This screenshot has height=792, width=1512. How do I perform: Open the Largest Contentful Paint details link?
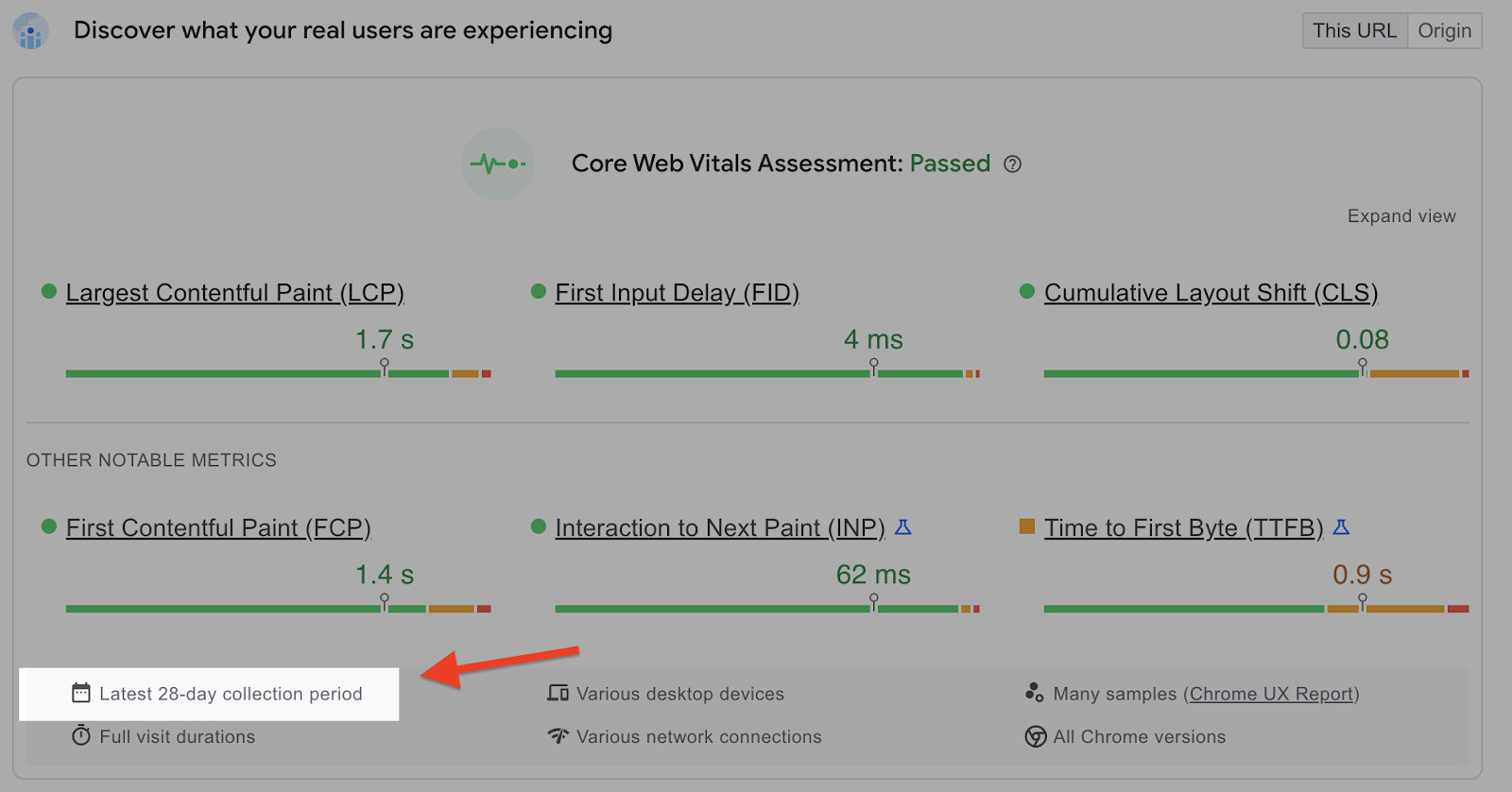[233, 293]
